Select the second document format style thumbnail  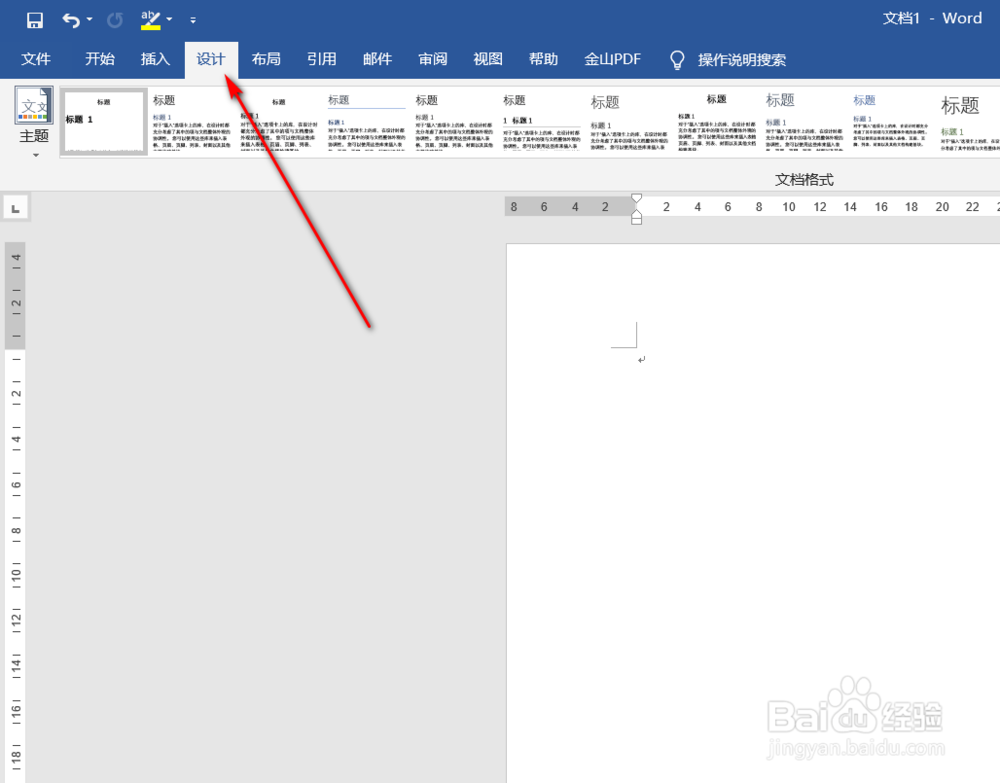click(191, 122)
